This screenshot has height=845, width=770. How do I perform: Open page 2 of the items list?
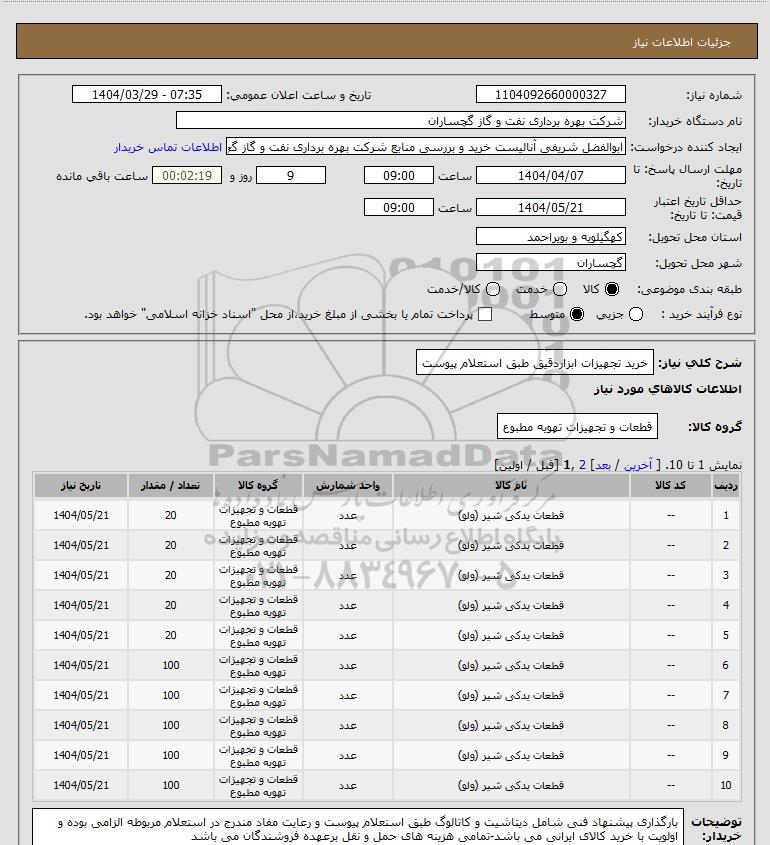click(x=582, y=465)
